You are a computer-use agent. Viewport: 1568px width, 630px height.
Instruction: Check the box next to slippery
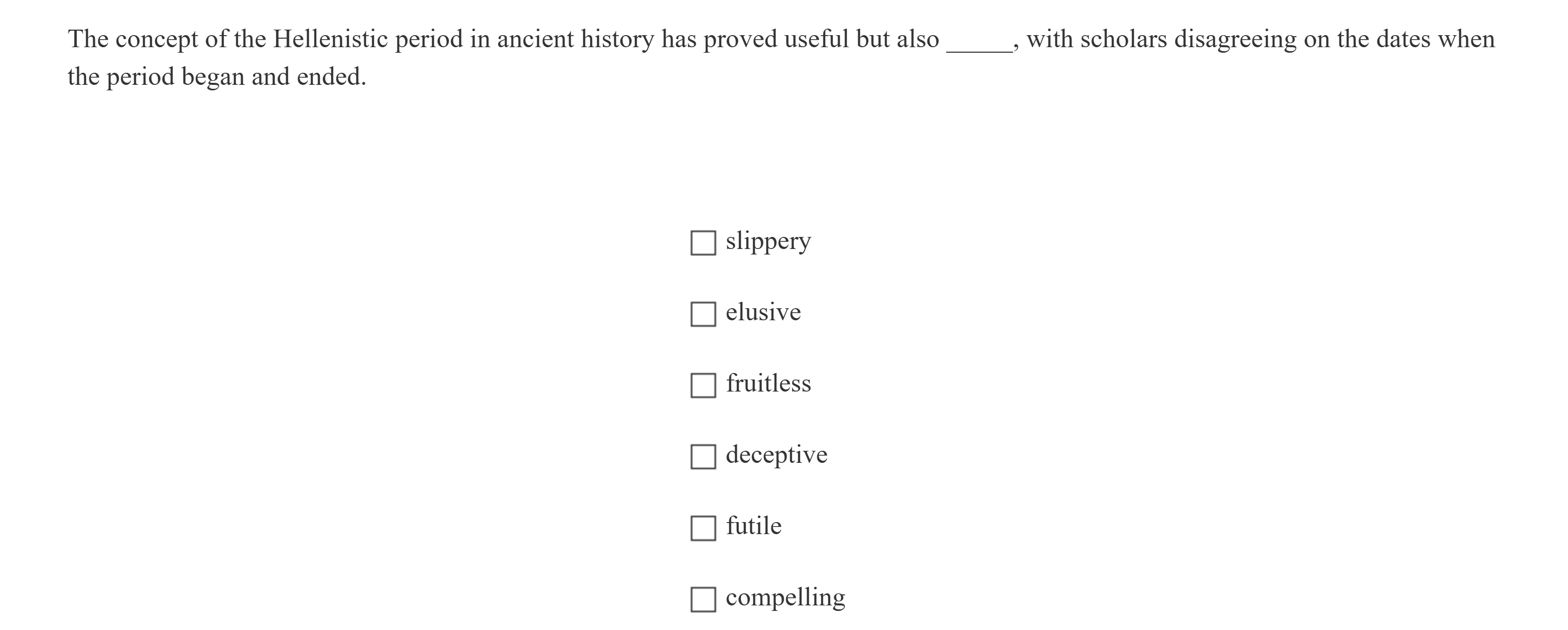tap(703, 243)
